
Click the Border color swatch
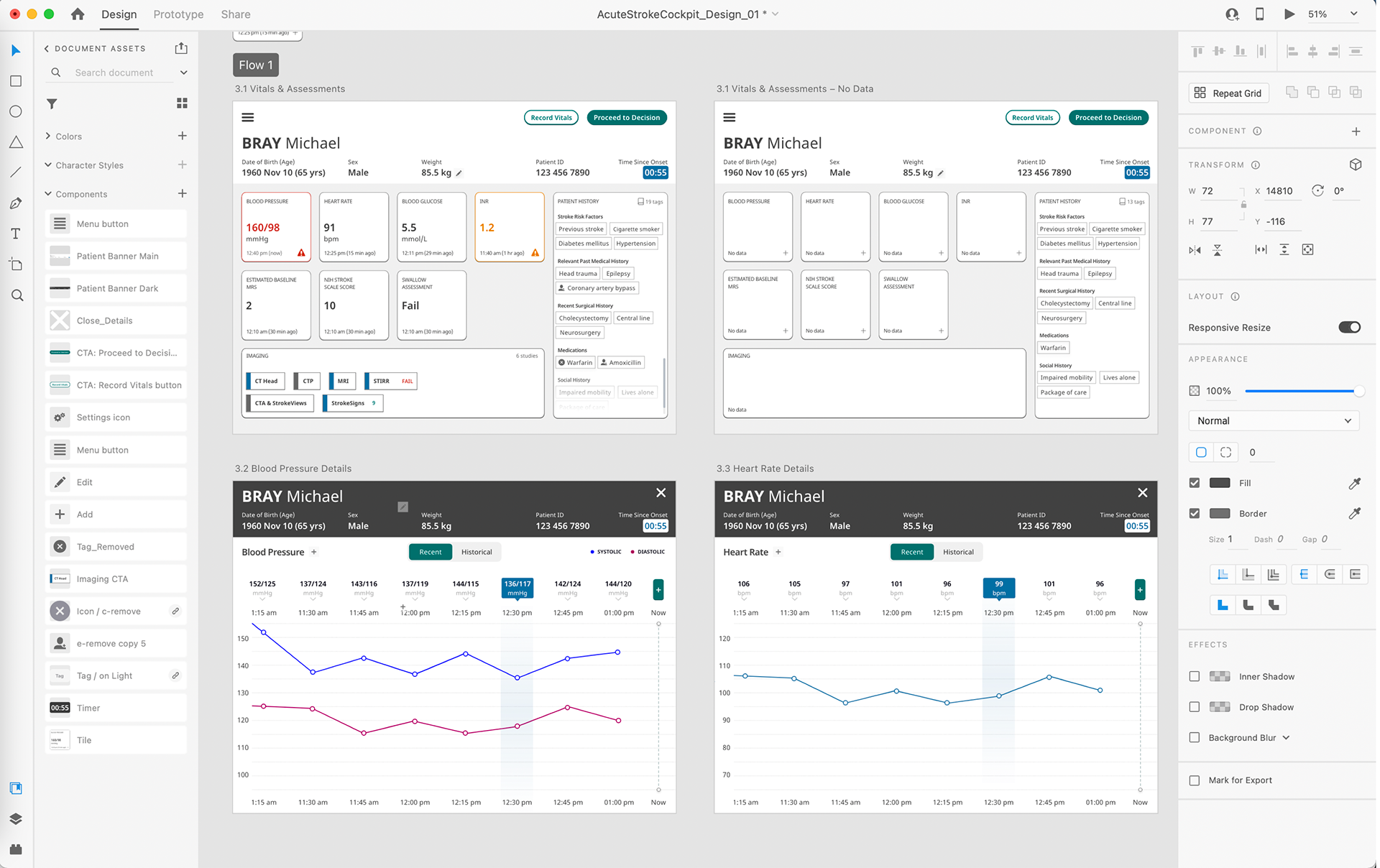1220,514
